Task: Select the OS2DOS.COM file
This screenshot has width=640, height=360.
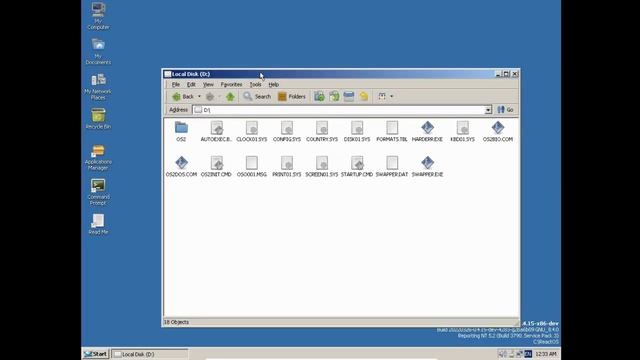Action: 181,167
